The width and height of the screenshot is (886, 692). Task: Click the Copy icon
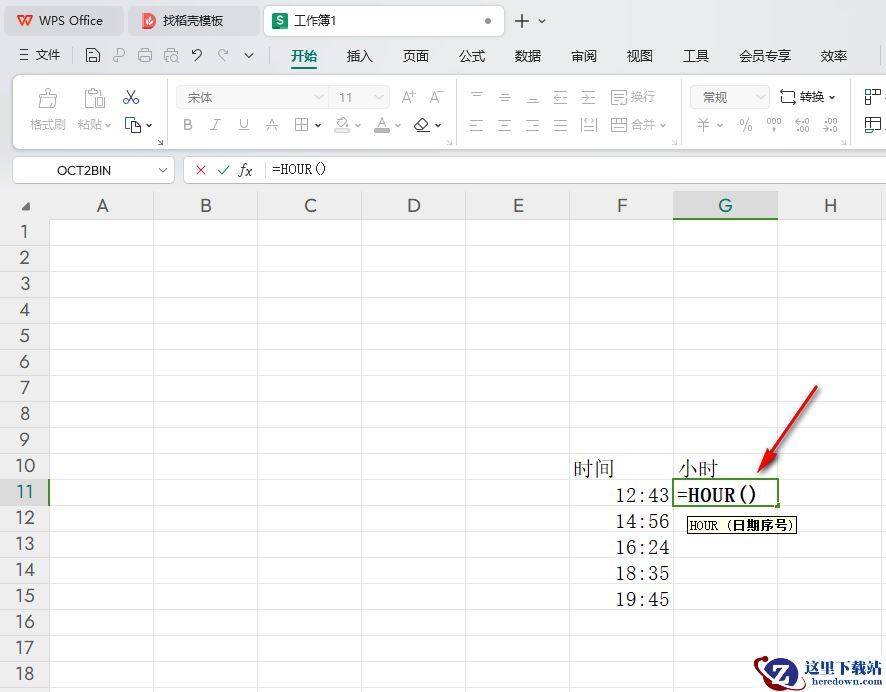click(x=133, y=125)
